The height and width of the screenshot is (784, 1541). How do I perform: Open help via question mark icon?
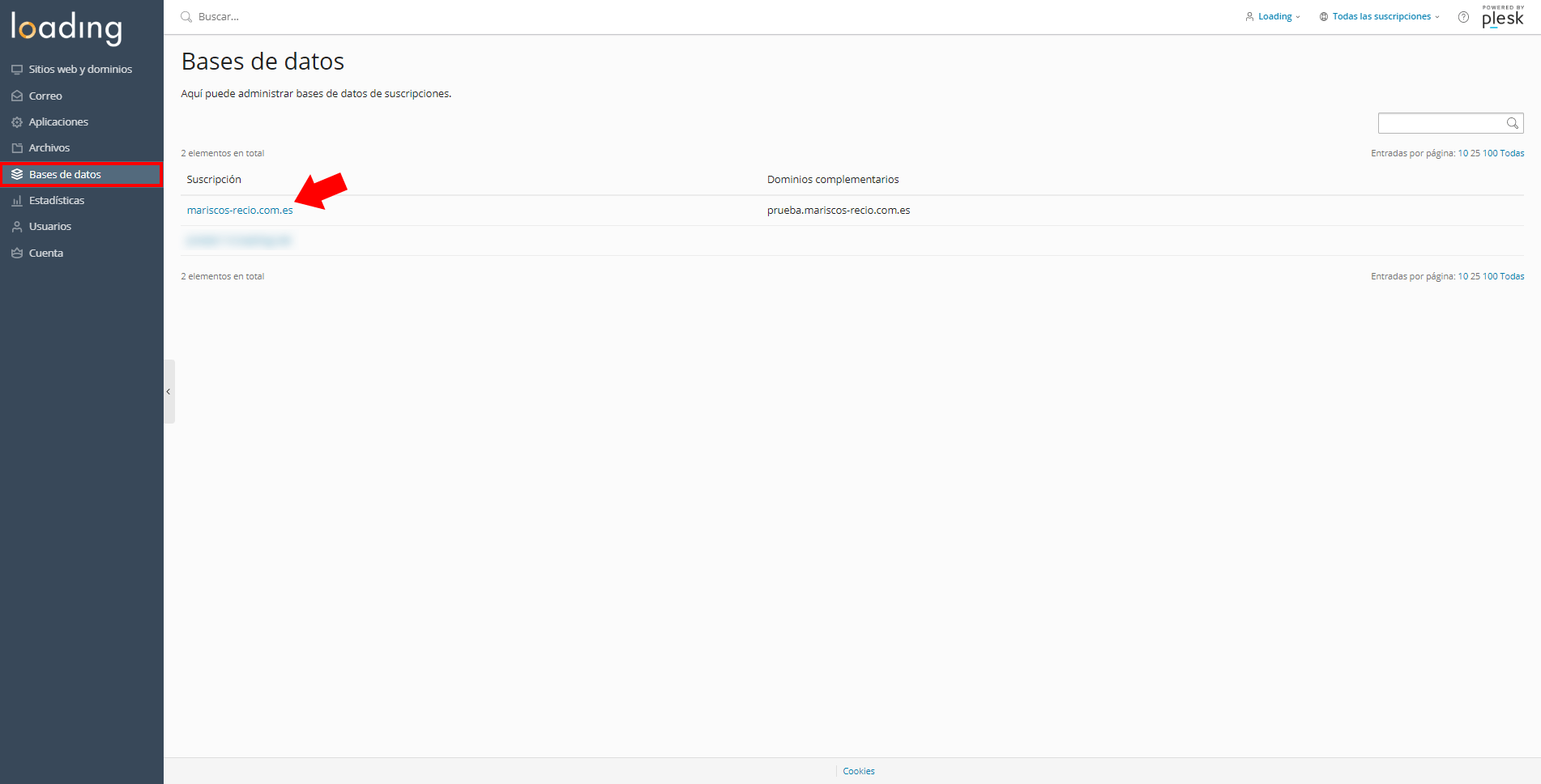pyautogui.click(x=1463, y=17)
